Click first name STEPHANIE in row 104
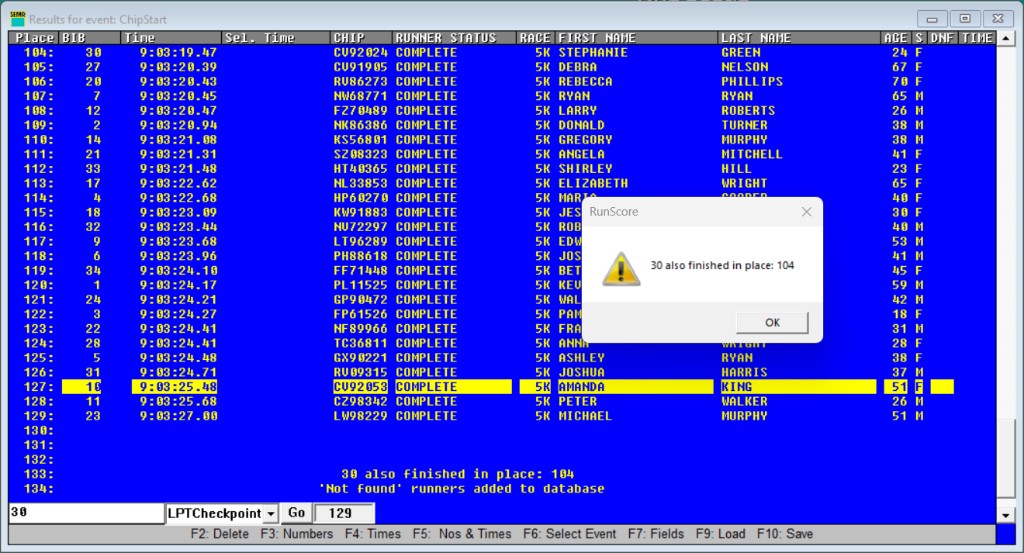Screen dimensions: 1024x553 (x=592, y=53)
